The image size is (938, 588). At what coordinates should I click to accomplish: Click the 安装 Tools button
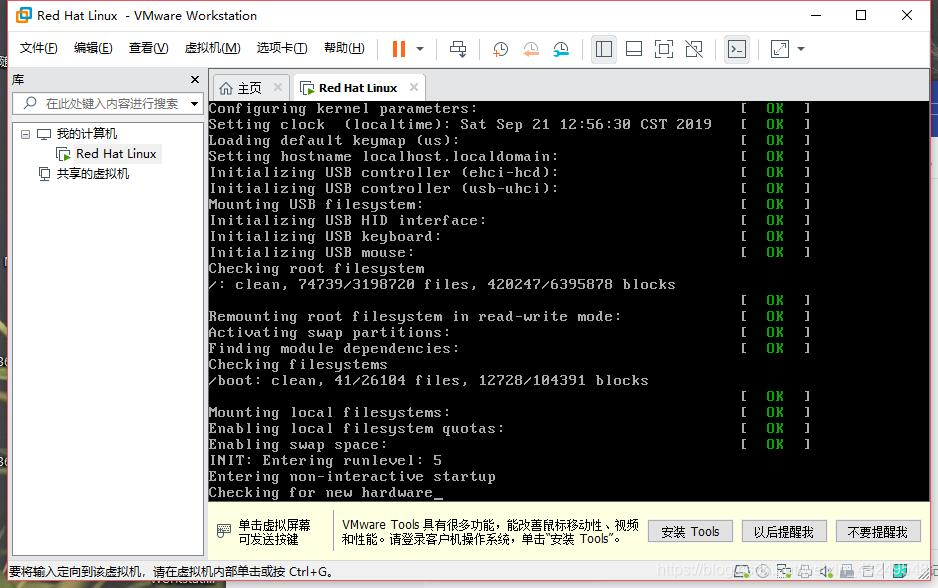pos(690,532)
